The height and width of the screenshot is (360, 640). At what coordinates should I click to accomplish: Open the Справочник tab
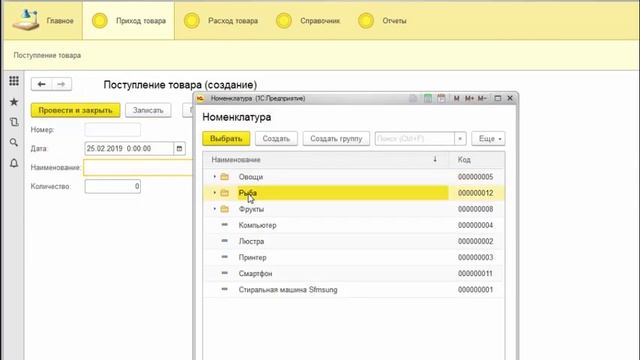click(308, 20)
